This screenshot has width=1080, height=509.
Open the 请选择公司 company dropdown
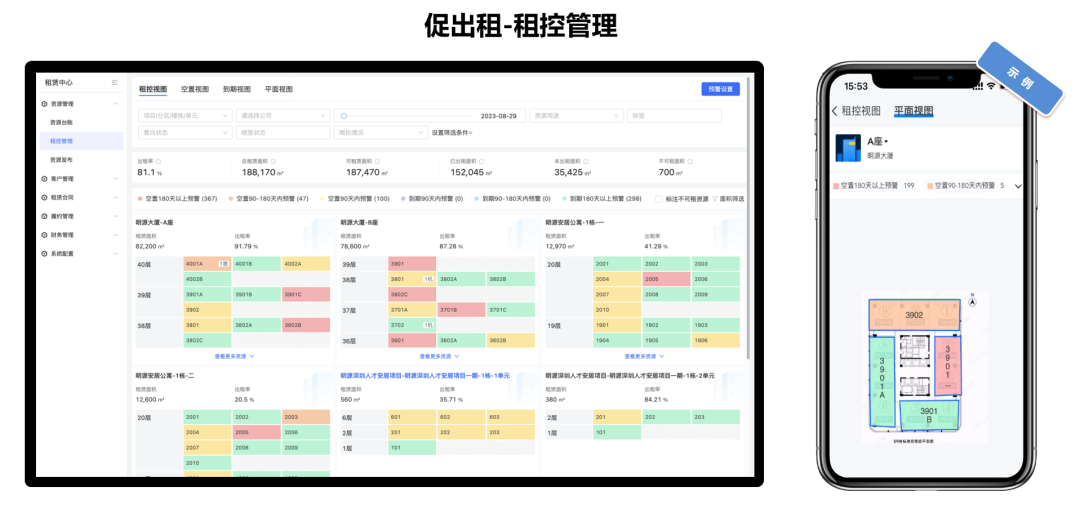(282, 116)
